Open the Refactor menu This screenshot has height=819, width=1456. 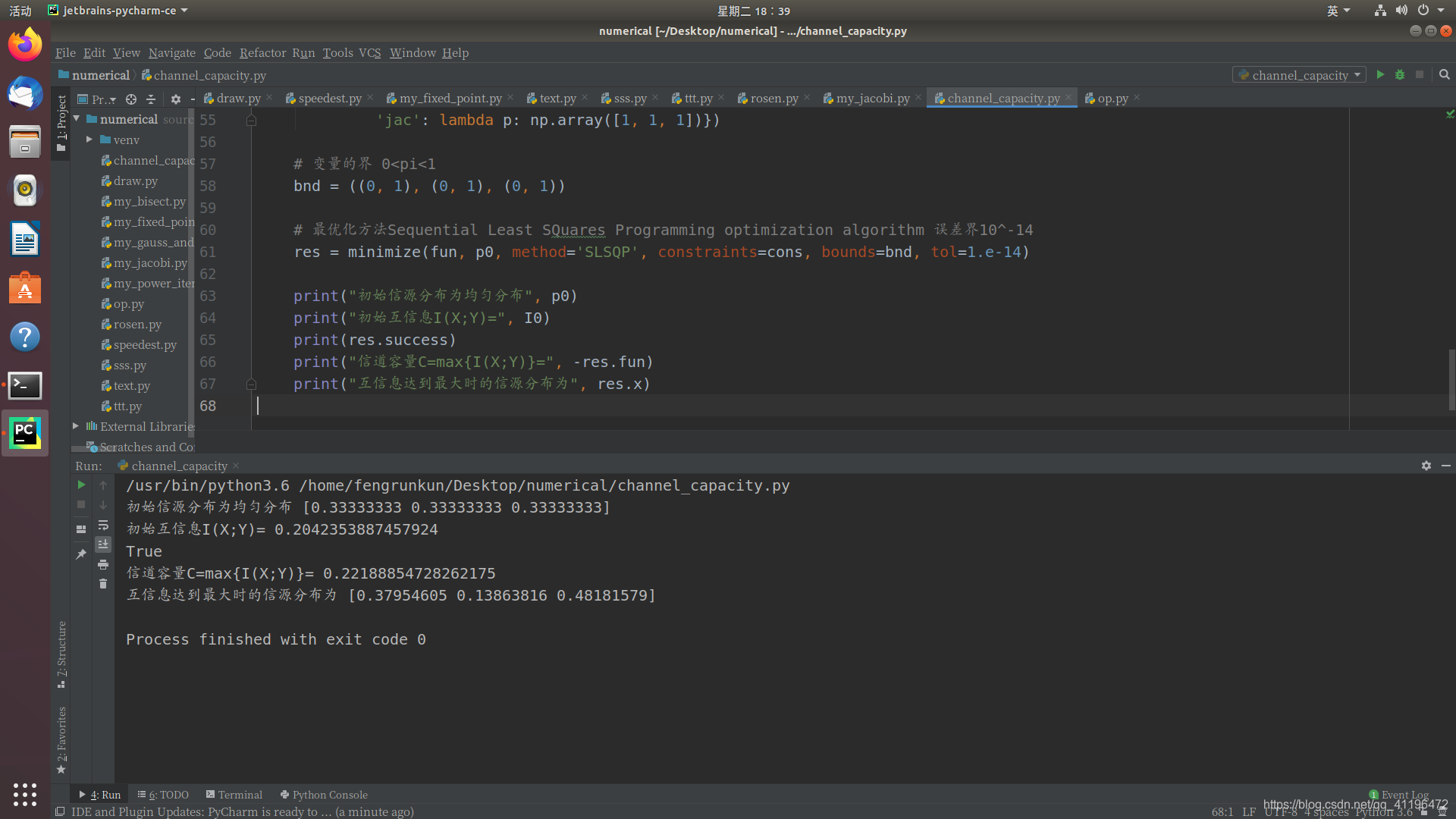point(262,52)
